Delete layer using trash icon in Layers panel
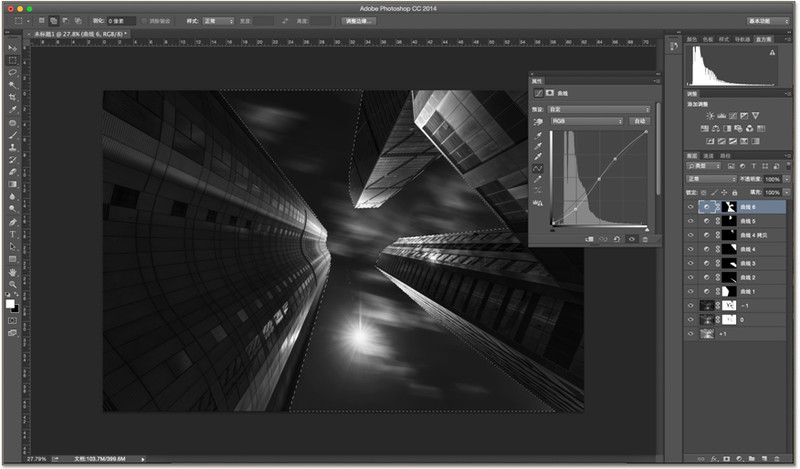This screenshot has height=469, width=800. (777, 459)
